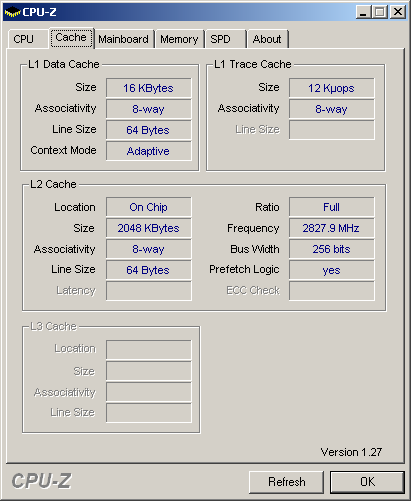Switch to the CPU tab

pos(28,39)
